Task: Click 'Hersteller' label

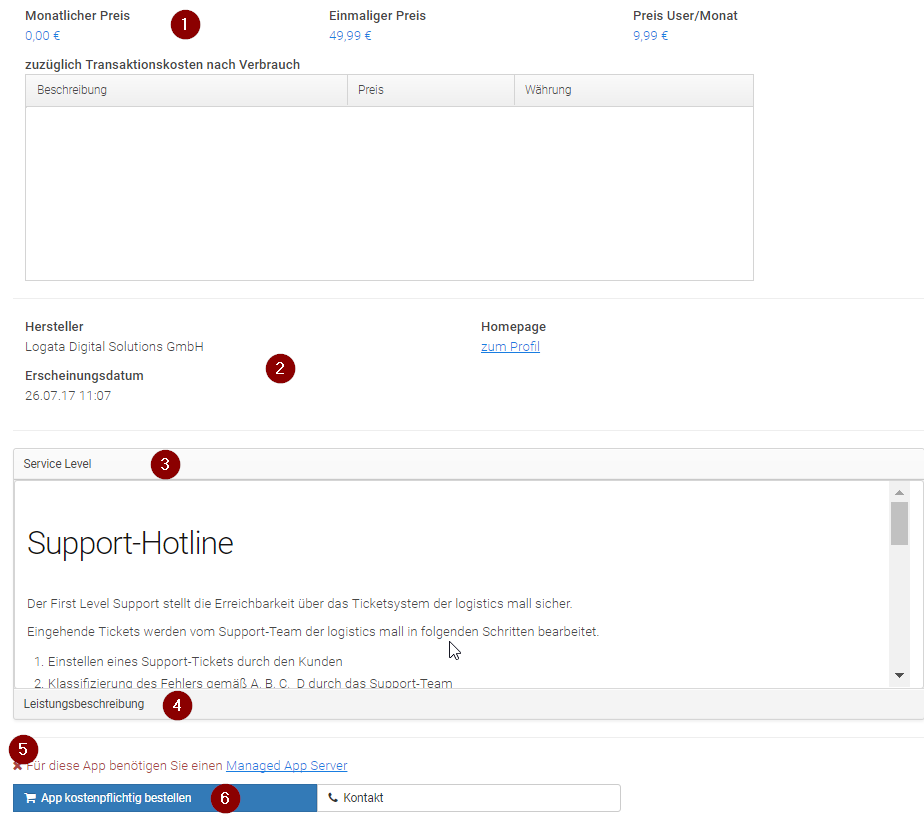Action: [x=54, y=326]
